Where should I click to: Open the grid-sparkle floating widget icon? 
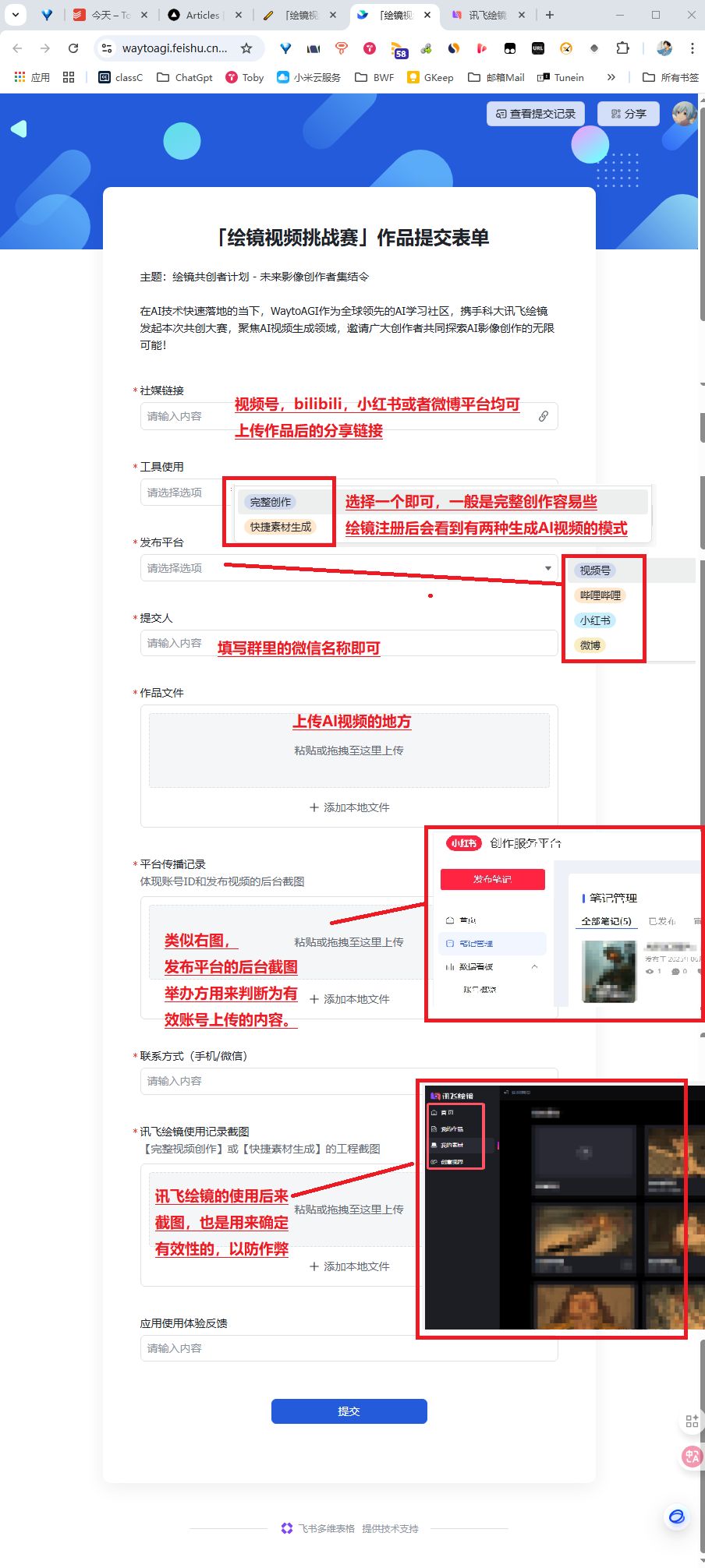pos(692,1421)
